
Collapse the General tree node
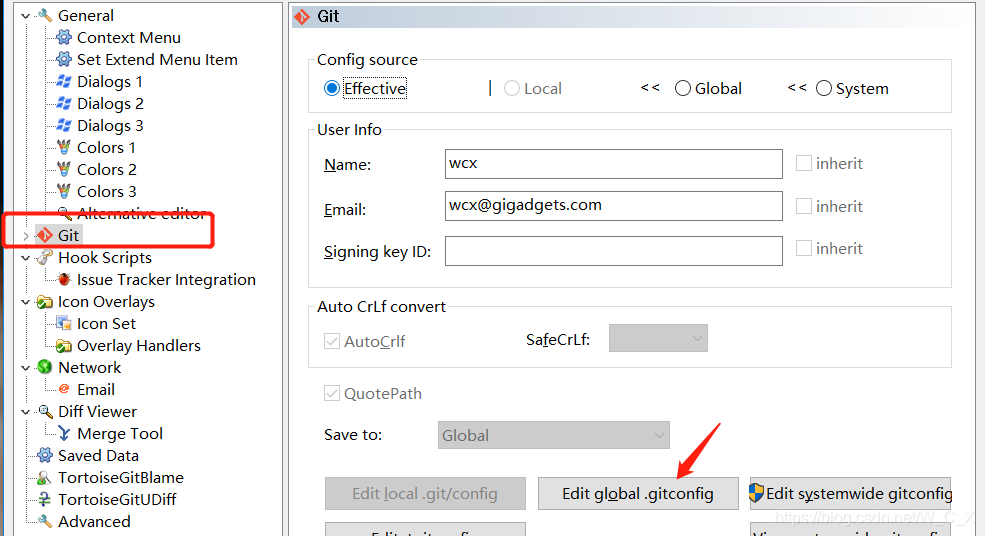pyautogui.click(x=25, y=16)
